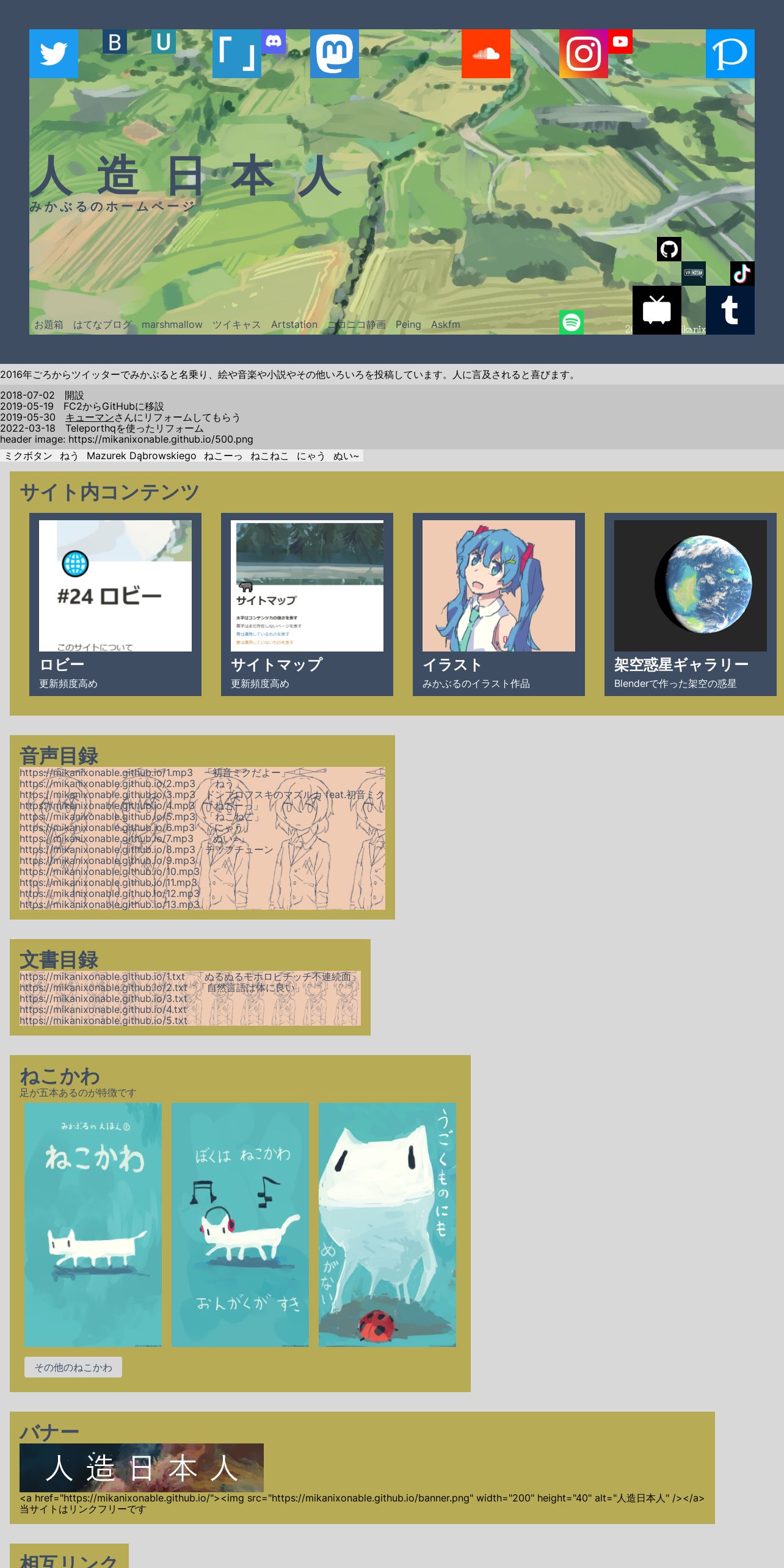This screenshot has width=784, height=1568.
Task: Open the SoundCloud icon
Action: [486, 54]
